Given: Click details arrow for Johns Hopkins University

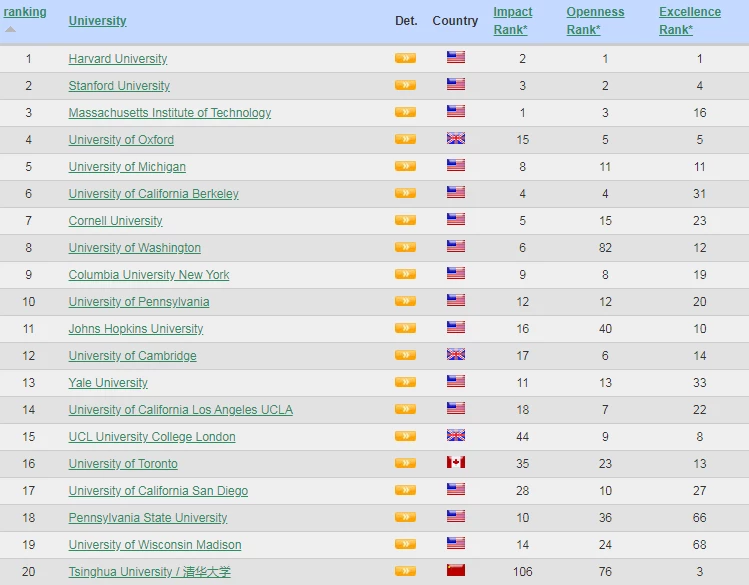Looking at the screenshot, I should (x=405, y=328).
